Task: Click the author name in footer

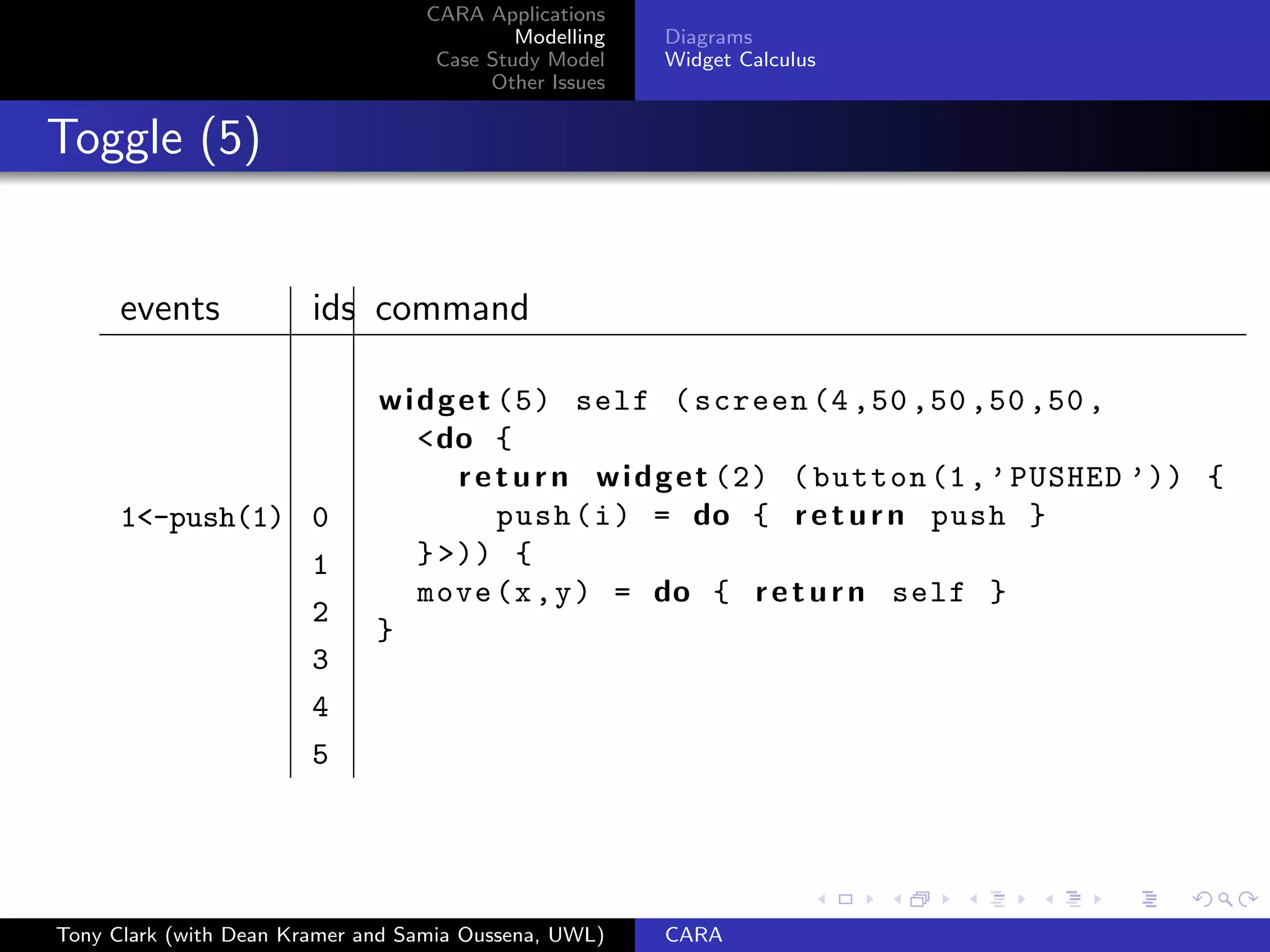Action: coord(330,935)
